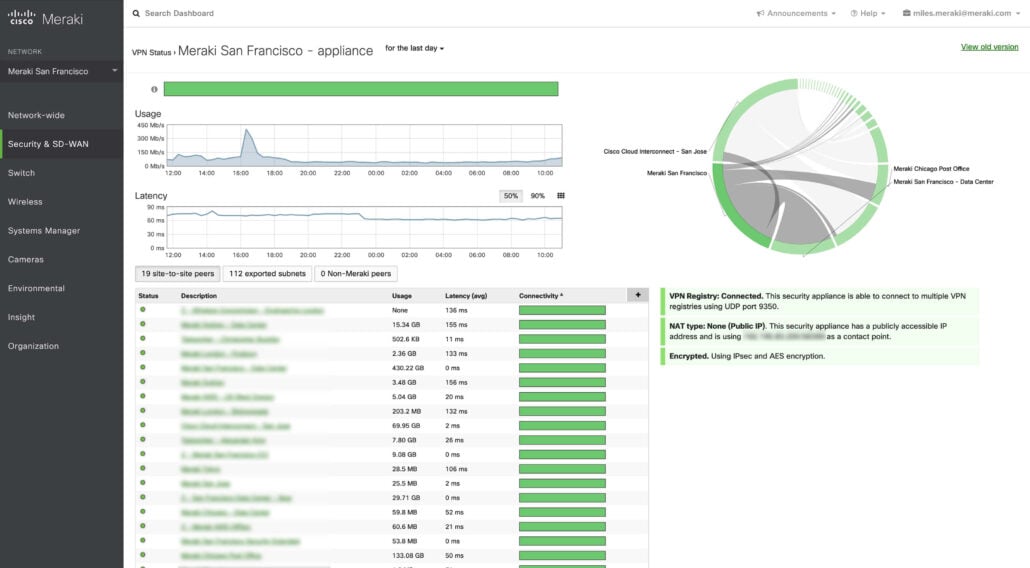Select the 19 site-to-site peers tab
Viewport: 1030px width, 568px height.
(177, 274)
